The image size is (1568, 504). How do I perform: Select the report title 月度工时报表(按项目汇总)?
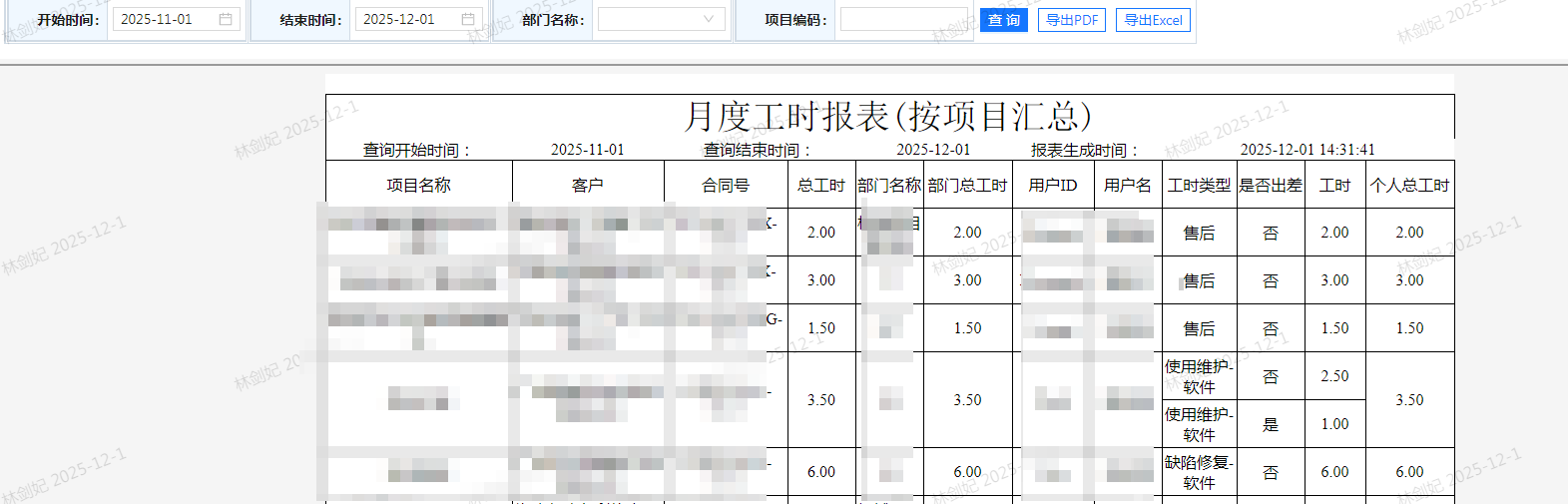pos(887,116)
